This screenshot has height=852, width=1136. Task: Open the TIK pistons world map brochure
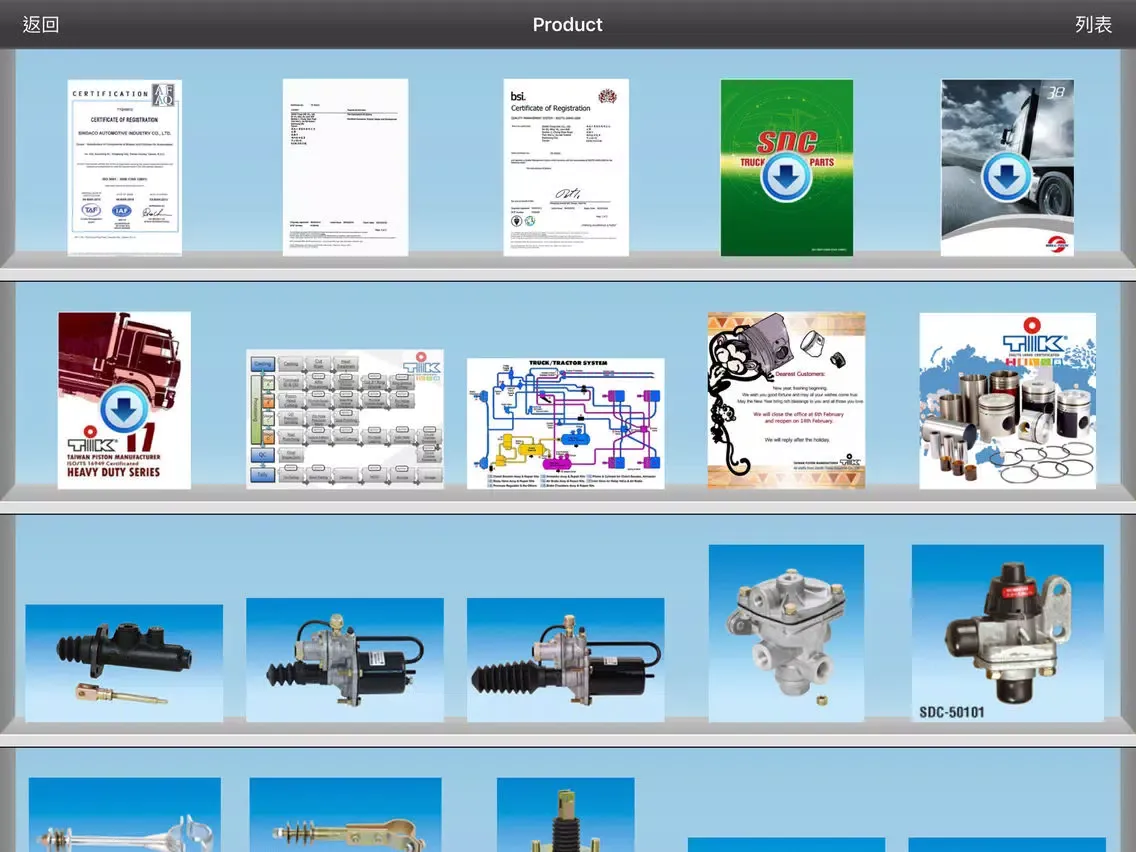[x=1008, y=401]
